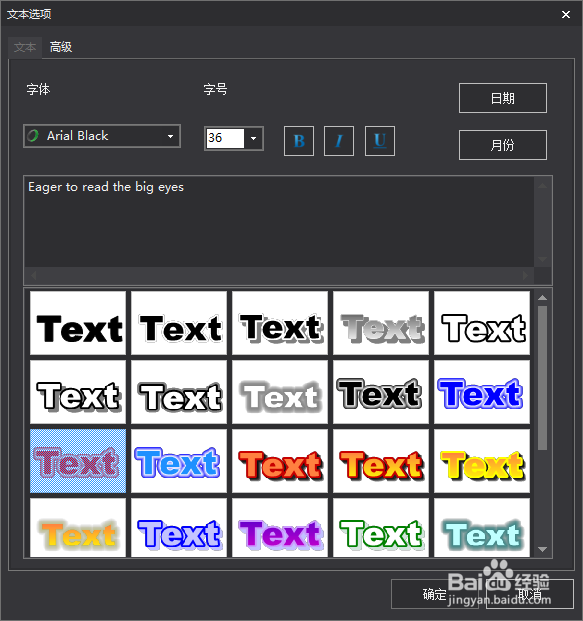
Task: Click the text box vertical scroll-up arrow
Action: coord(543,186)
